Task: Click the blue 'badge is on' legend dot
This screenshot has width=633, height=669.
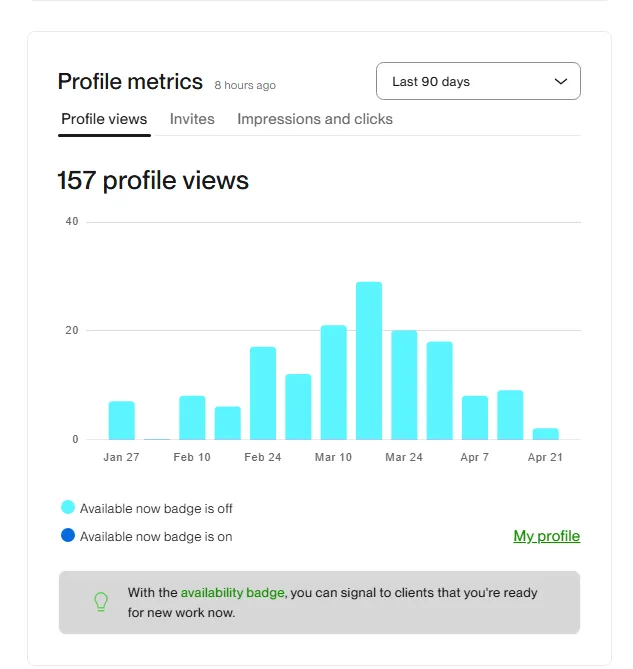Action: click(68, 536)
